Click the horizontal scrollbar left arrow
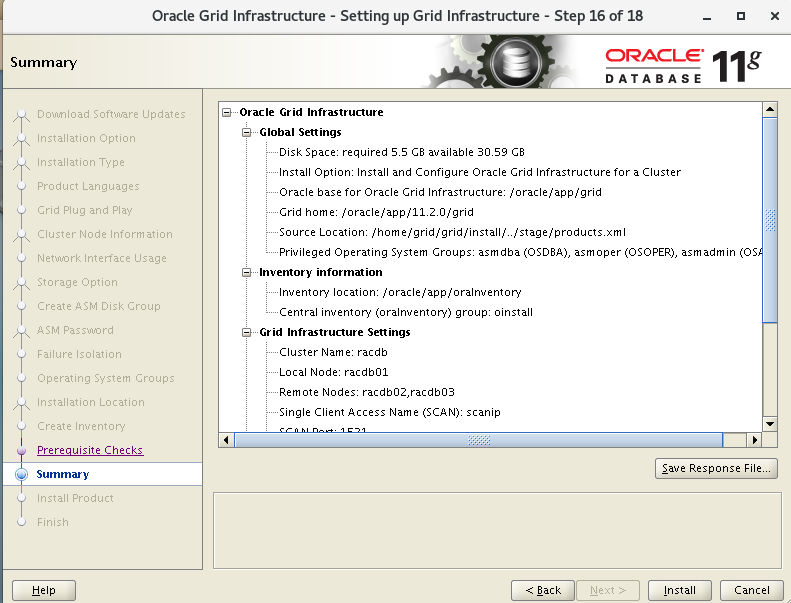 tap(226, 440)
